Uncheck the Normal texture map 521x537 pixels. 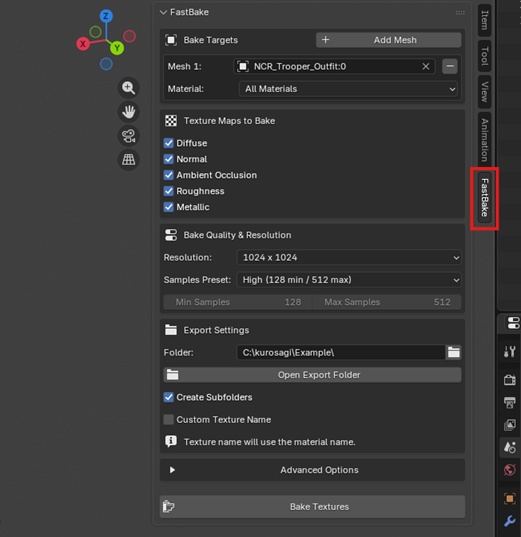(169, 159)
